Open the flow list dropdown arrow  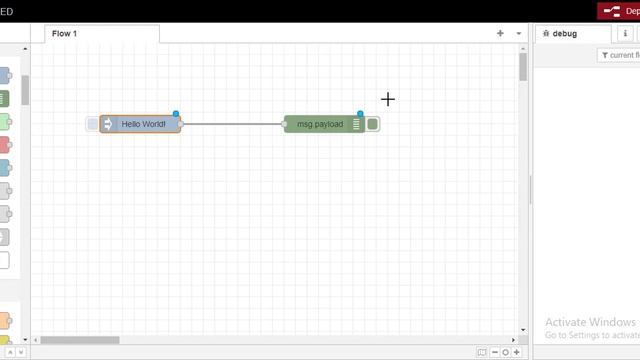pos(519,33)
